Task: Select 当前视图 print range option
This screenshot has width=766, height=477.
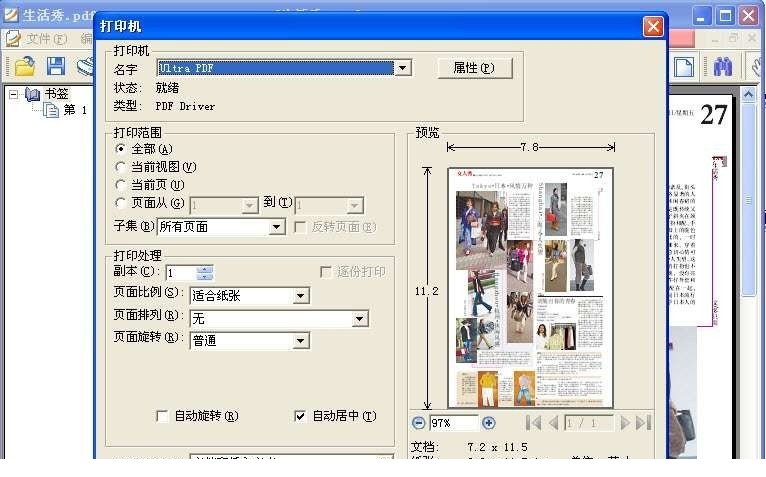Action: [x=120, y=167]
